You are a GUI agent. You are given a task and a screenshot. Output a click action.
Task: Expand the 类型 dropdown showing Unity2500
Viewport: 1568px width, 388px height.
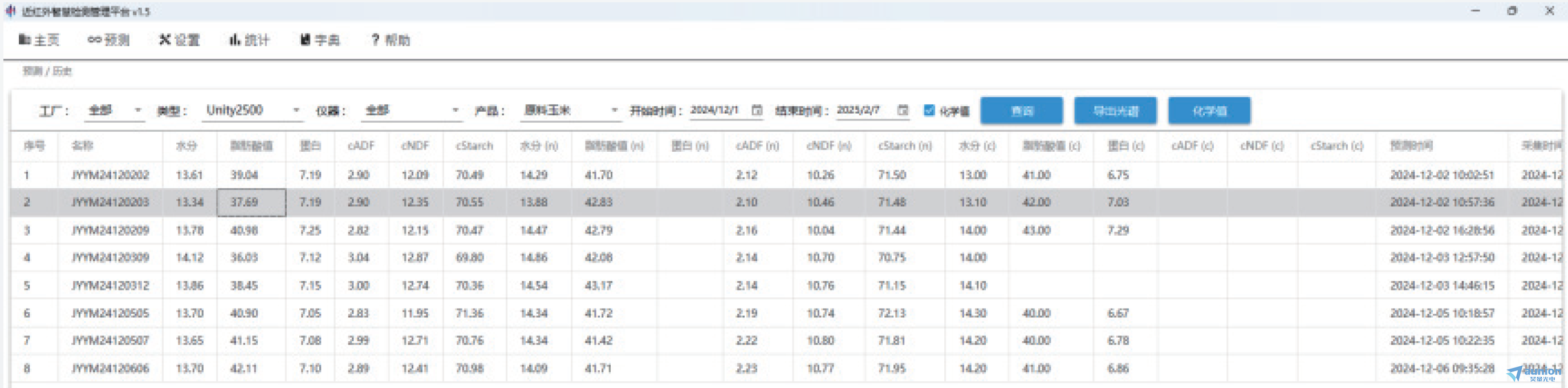(253, 110)
